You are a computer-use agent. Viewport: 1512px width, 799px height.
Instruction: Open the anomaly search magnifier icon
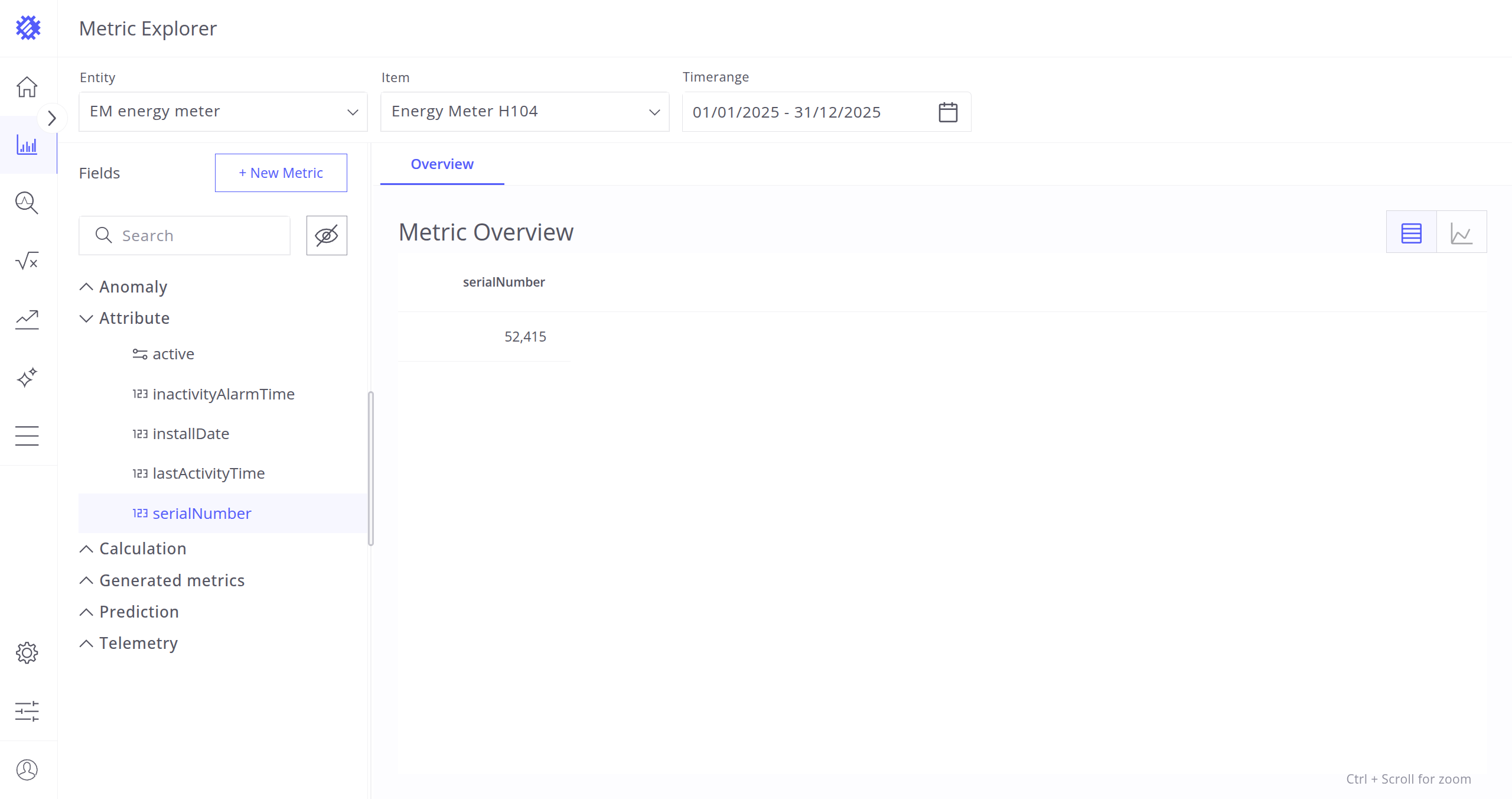[27, 203]
